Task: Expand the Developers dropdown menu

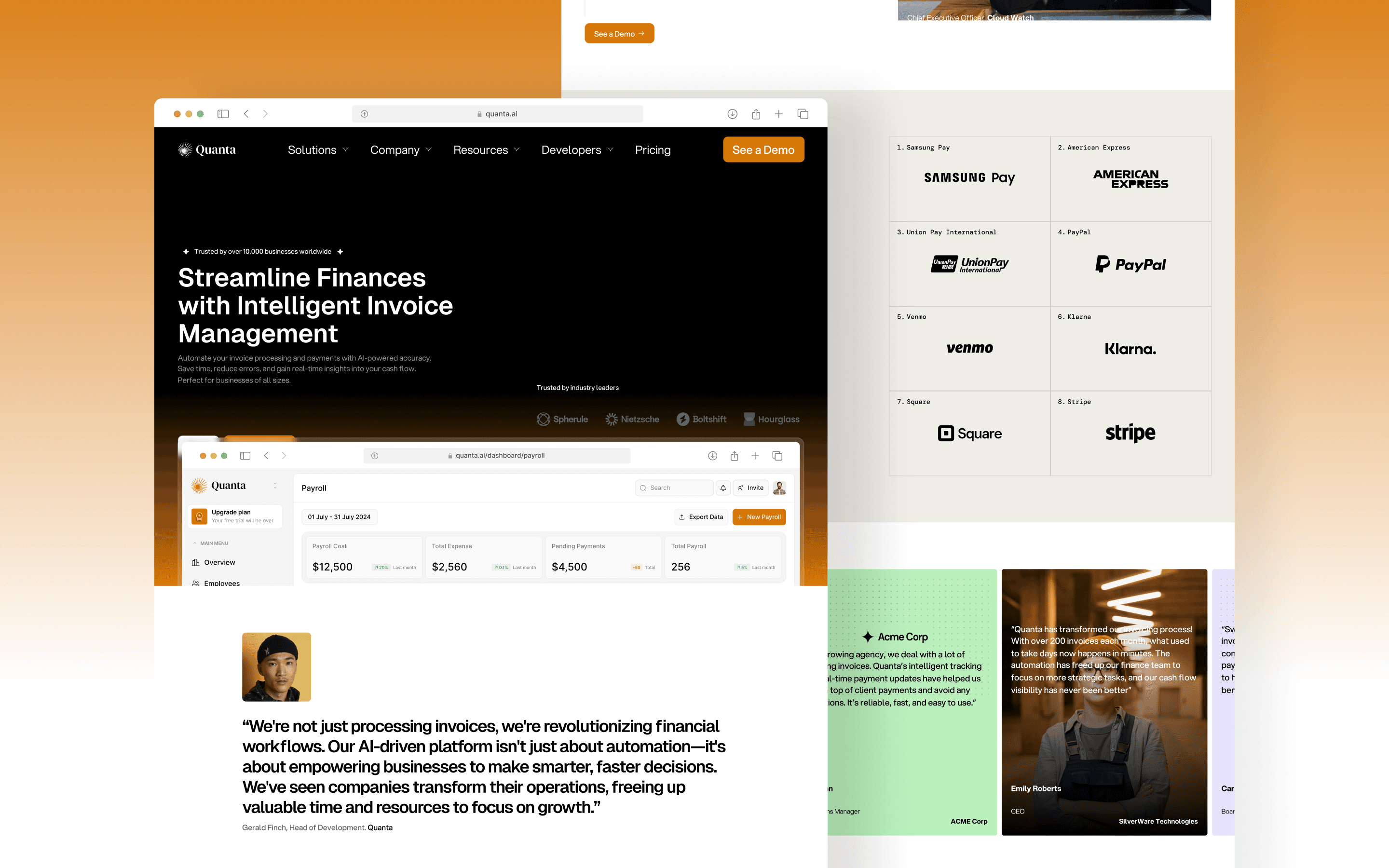Action: click(x=577, y=150)
